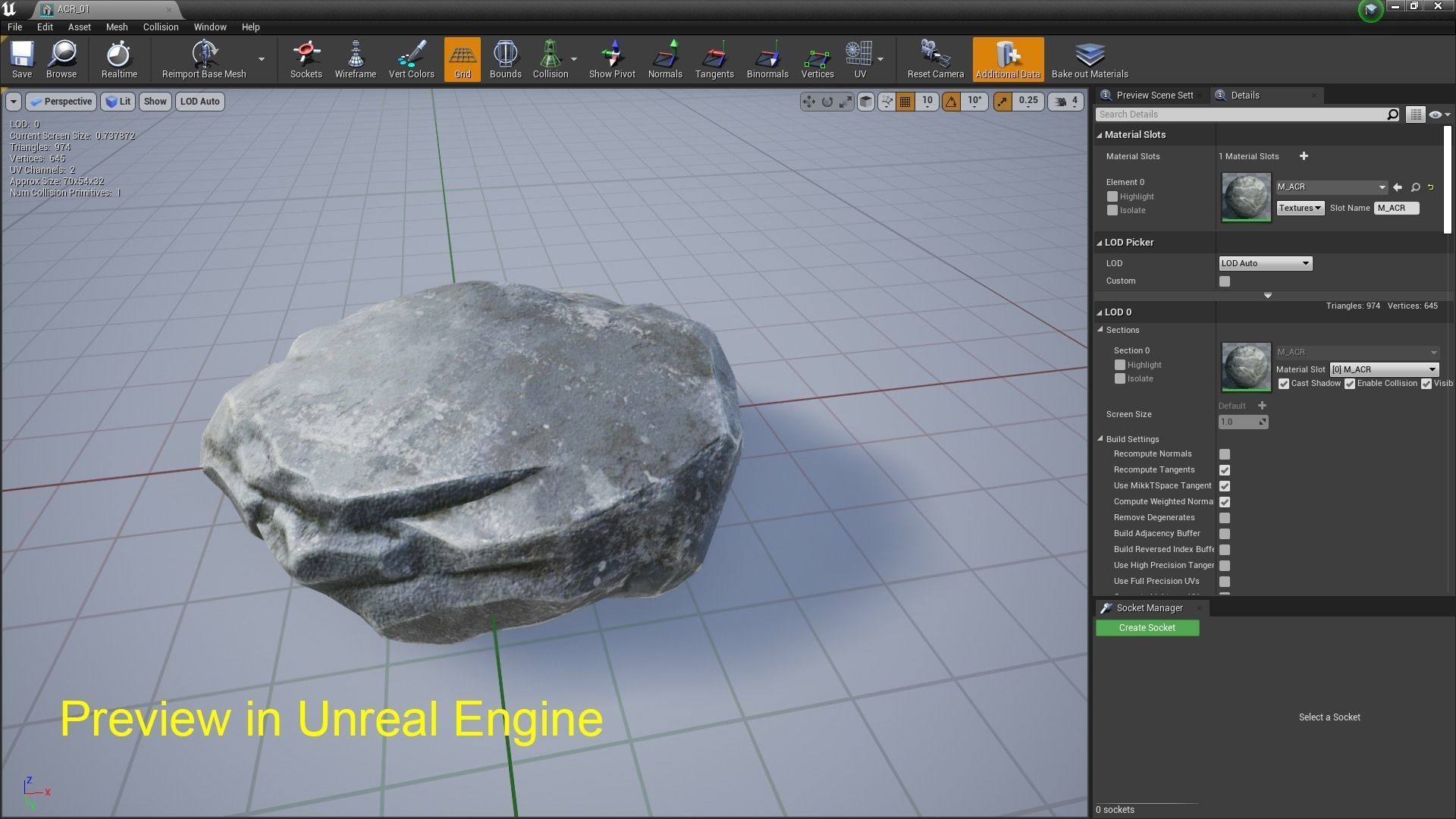
Task: Click Bake out Materials
Action: pyautogui.click(x=1089, y=59)
